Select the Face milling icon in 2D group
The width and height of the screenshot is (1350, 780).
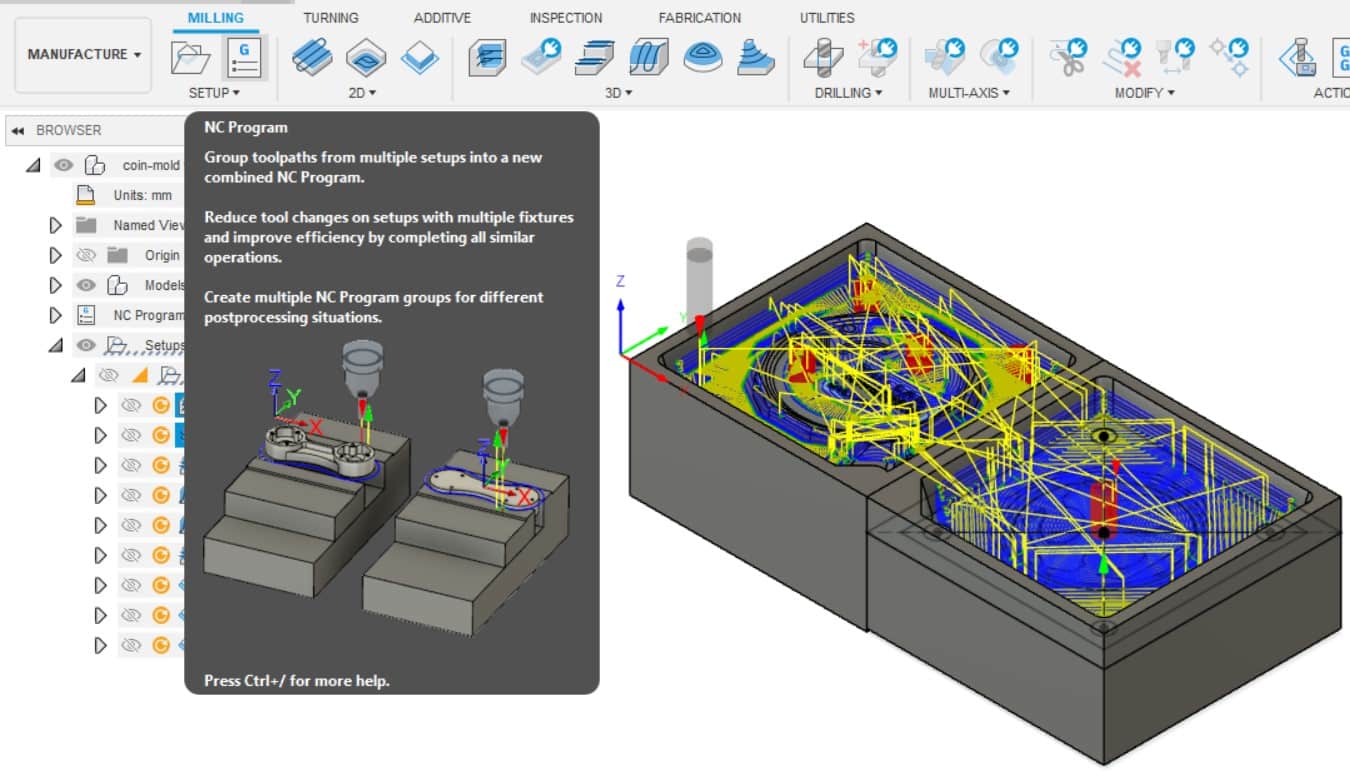coord(420,57)
